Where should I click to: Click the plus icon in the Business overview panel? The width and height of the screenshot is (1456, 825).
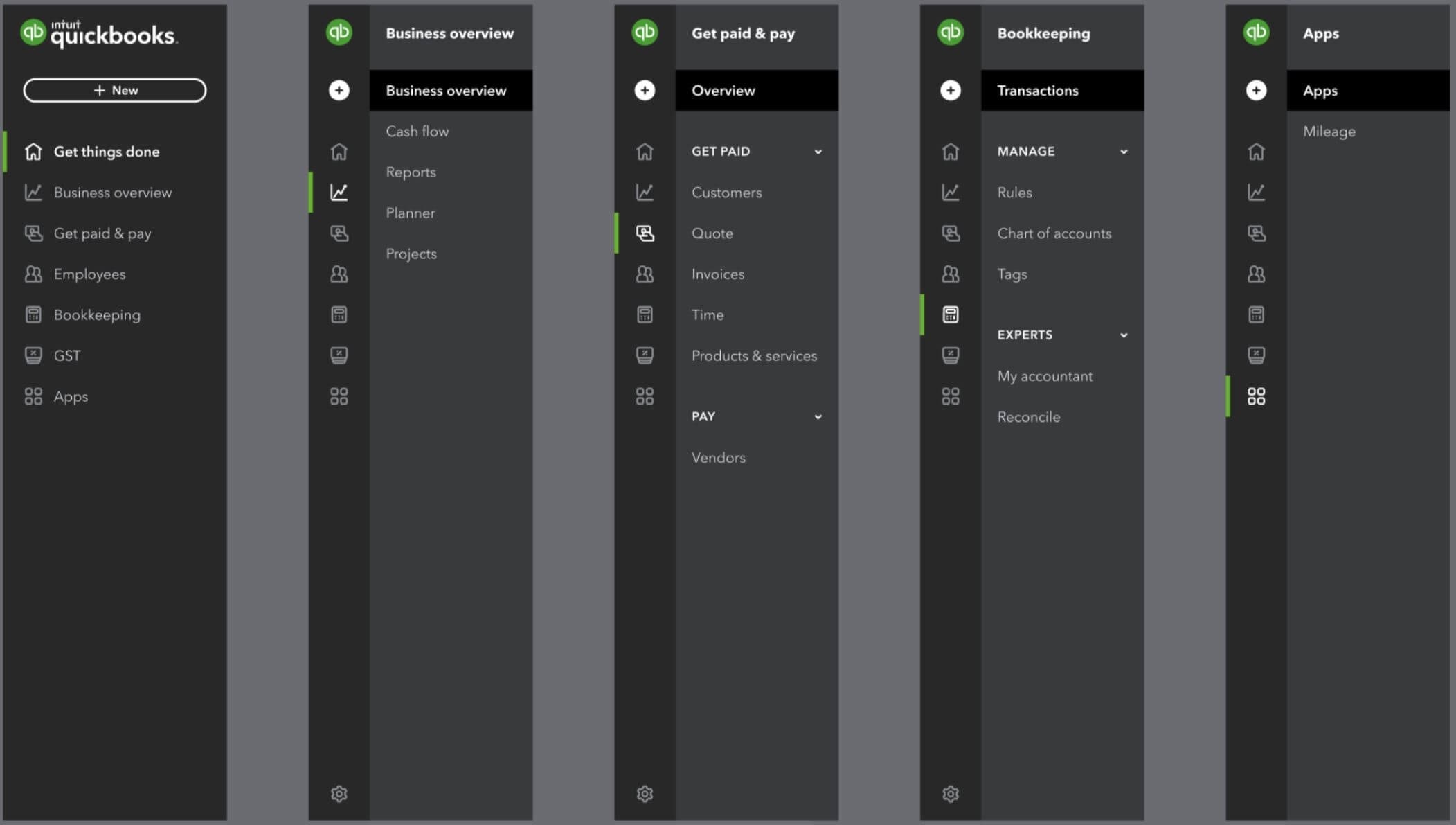tap(339, 90)
